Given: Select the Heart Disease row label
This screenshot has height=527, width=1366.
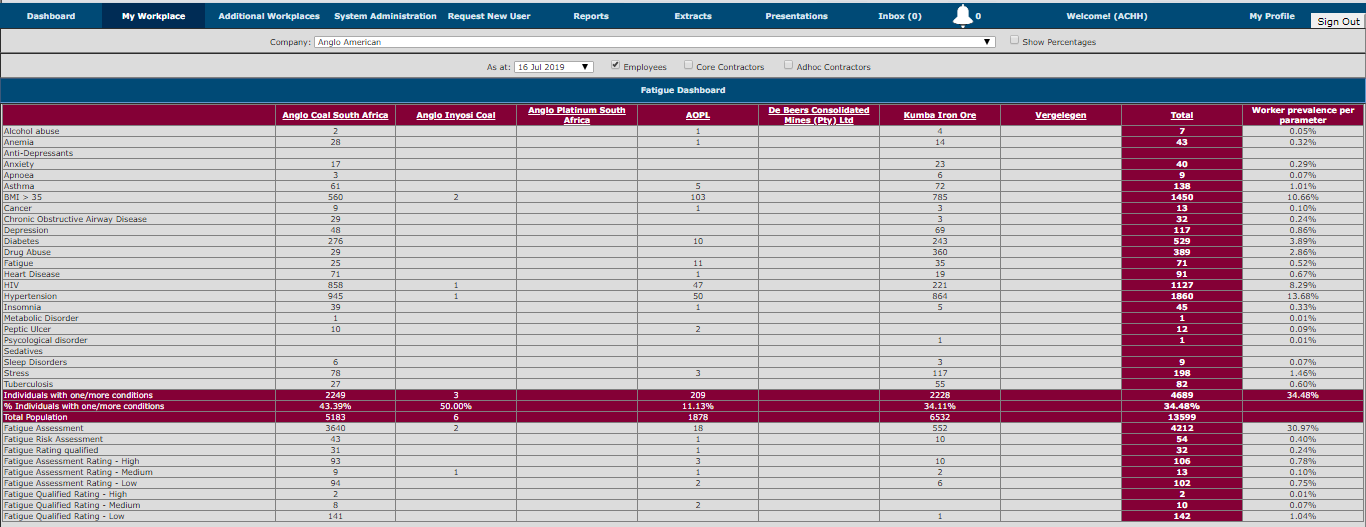Looking at the screenshot, I should [31, 274].
